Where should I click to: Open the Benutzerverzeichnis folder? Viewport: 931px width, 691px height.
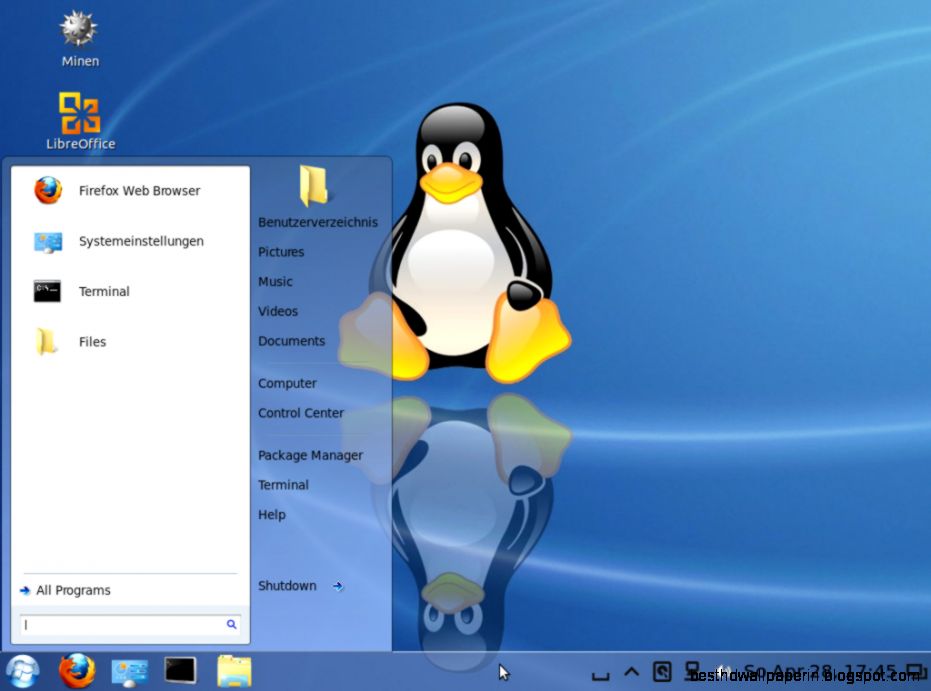[x=318, y=221]
